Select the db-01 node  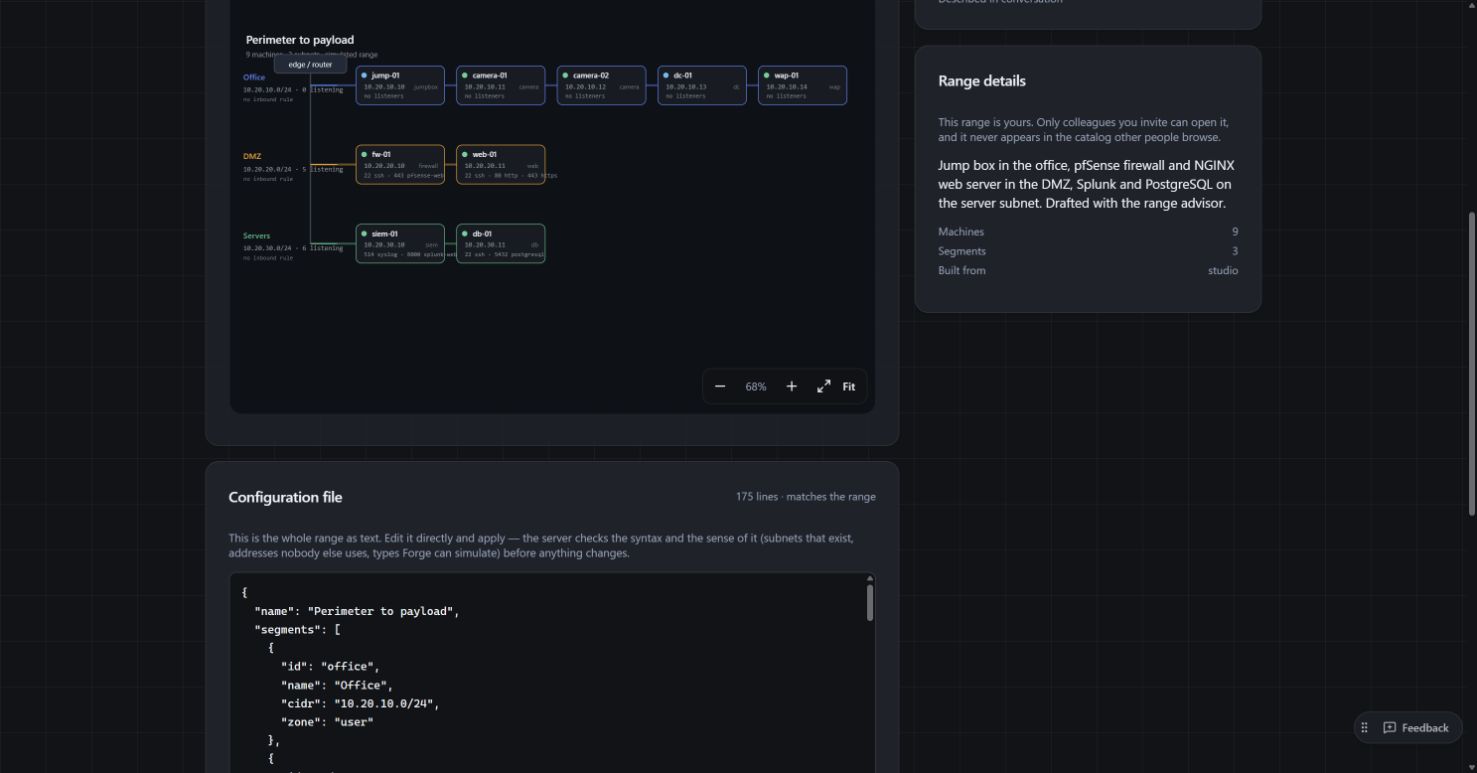click(x=501, y=244)
